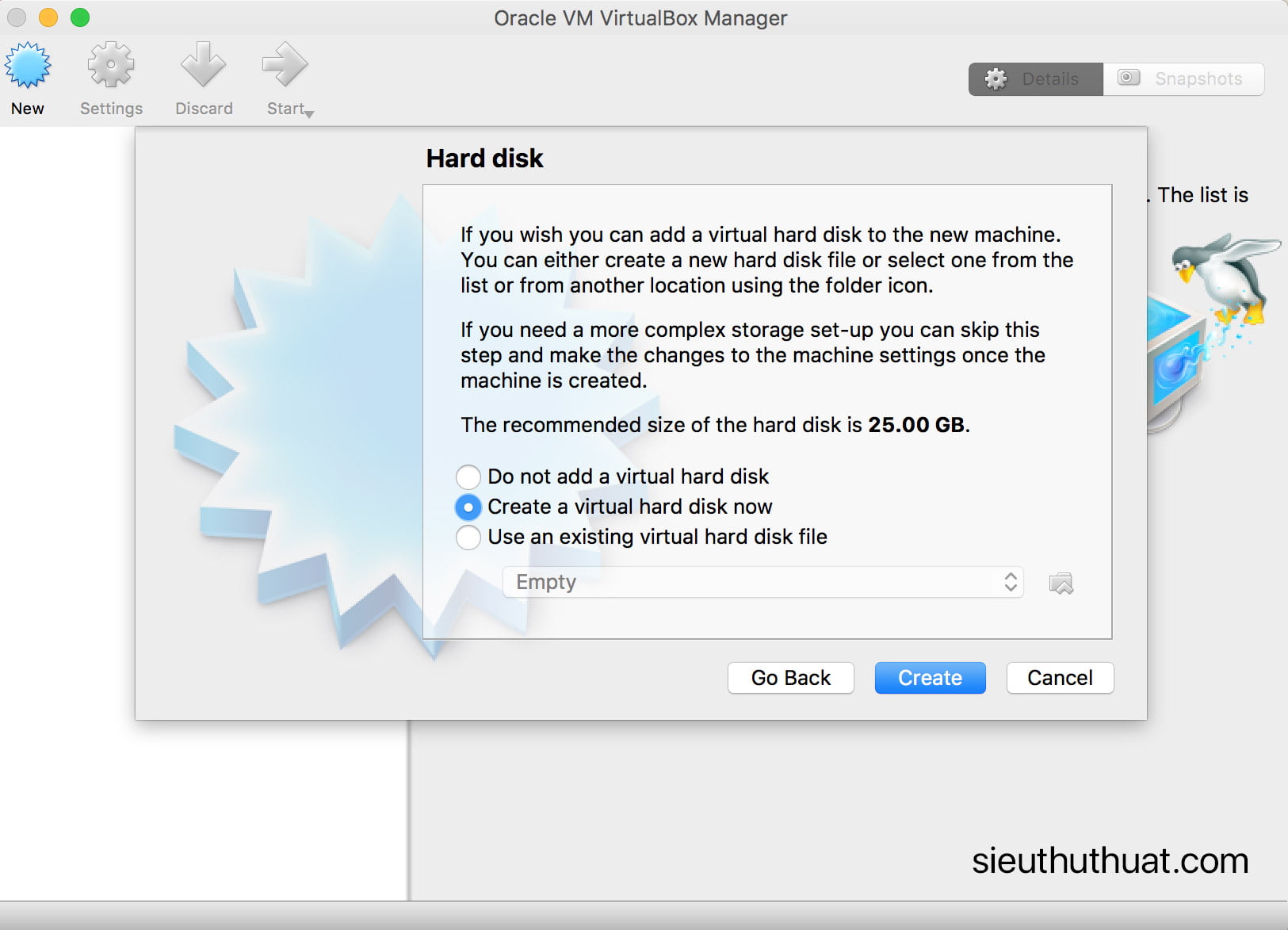
Task: Select "Create a virtual hard disk now" option
Action: 468,507
